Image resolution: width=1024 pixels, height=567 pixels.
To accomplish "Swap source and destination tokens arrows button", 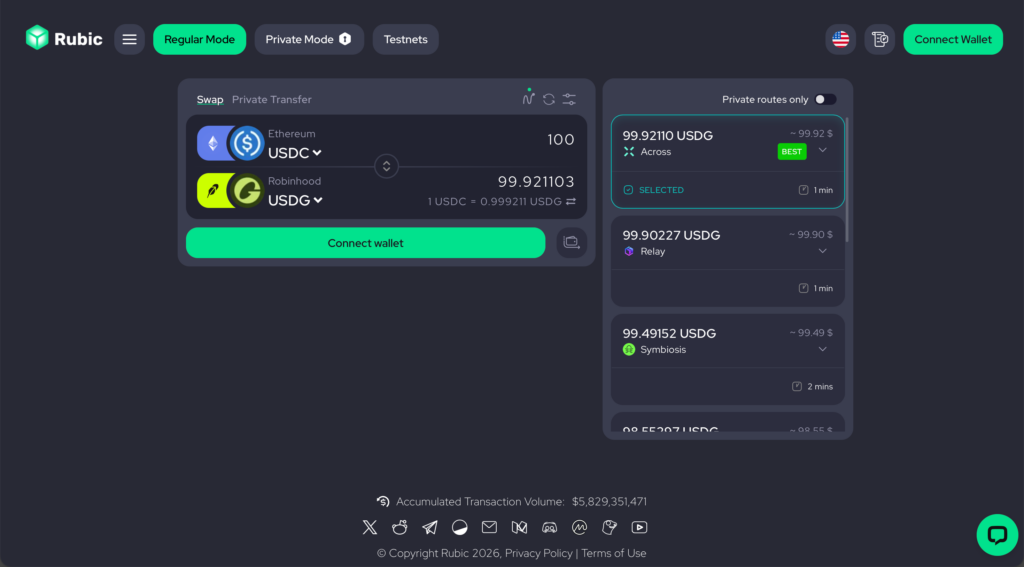I will tap(387, 166).
